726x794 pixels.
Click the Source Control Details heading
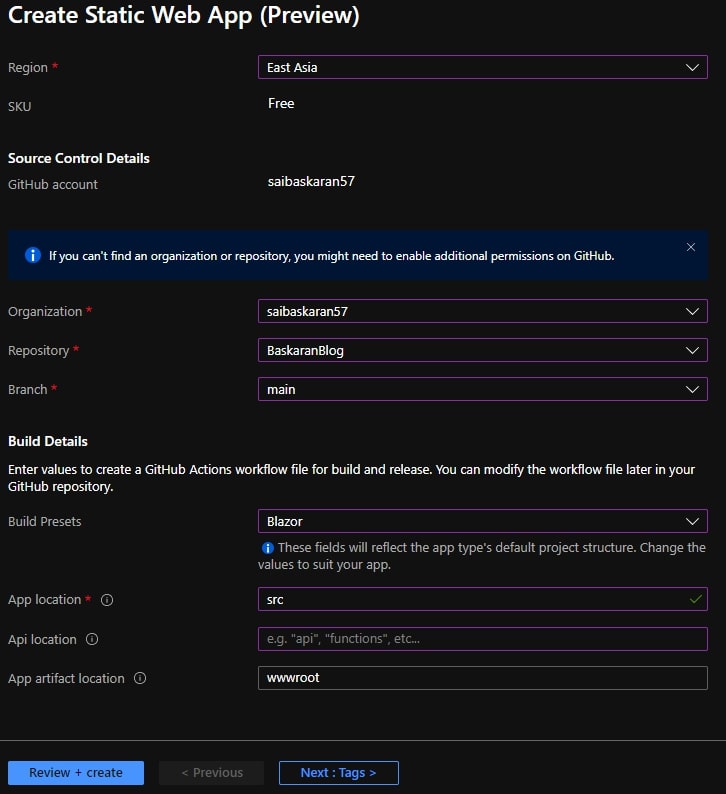tap(79, 158)
